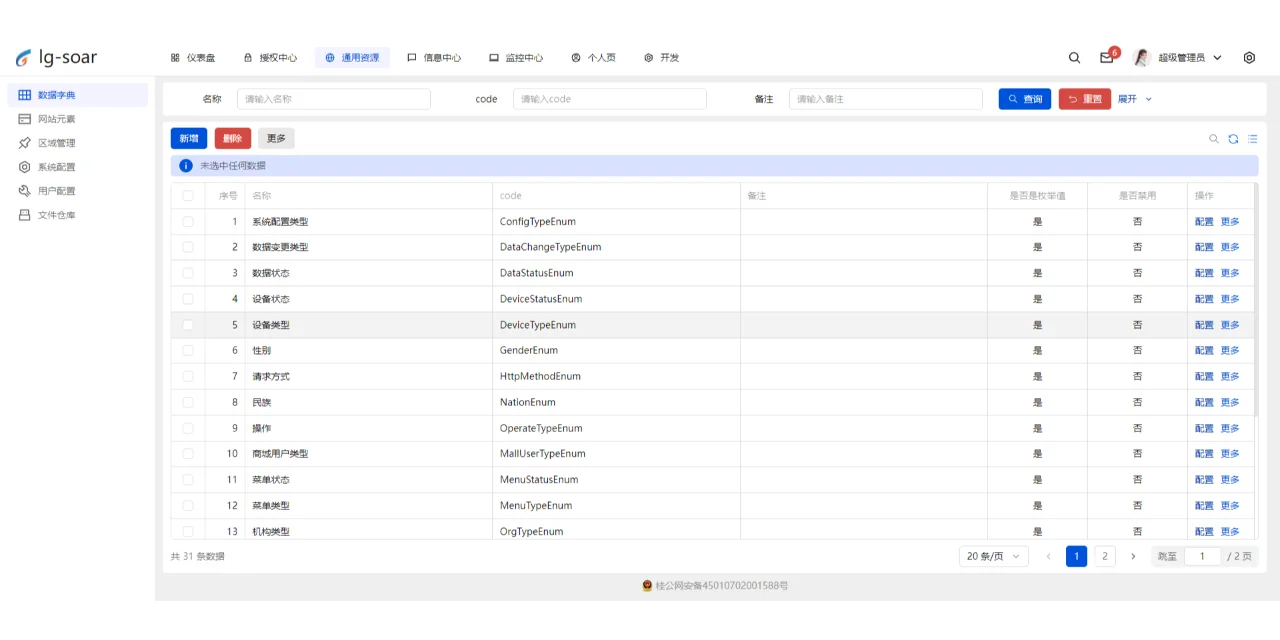
Task: Click the user avatar picture
Action: point(1142,58)
